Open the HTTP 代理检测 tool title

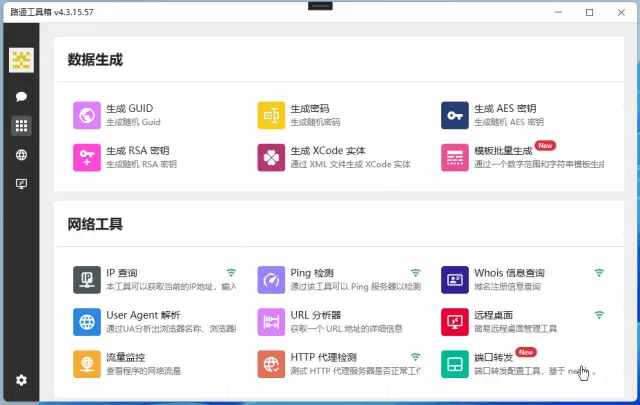pyautogui.click(x=324, y=357)
